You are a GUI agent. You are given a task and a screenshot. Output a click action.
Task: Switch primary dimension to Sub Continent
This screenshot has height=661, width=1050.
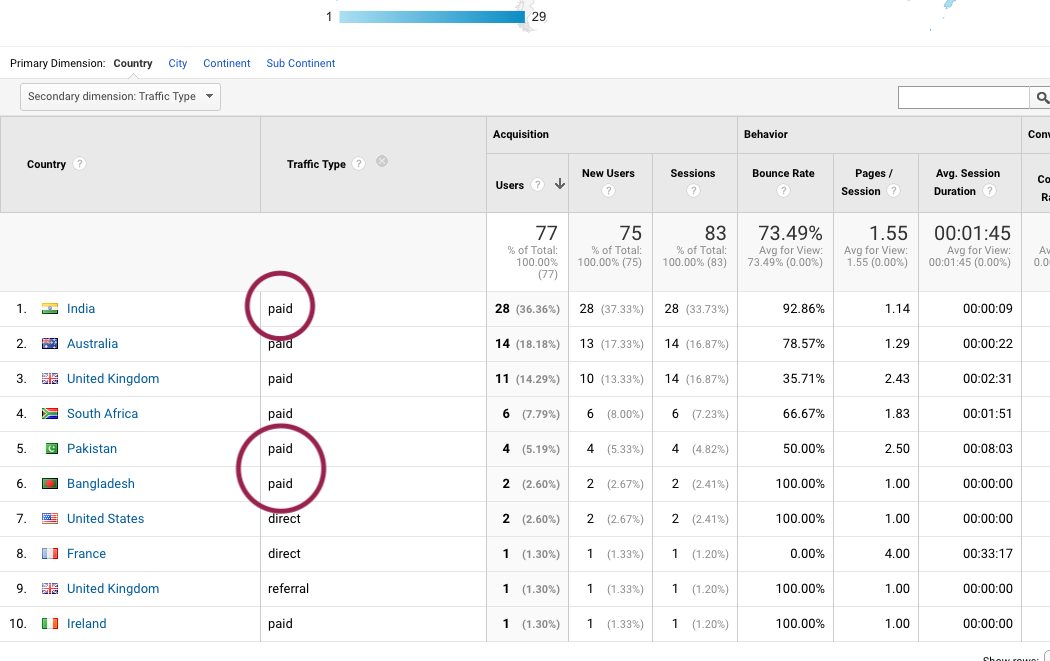pos(301,63)
